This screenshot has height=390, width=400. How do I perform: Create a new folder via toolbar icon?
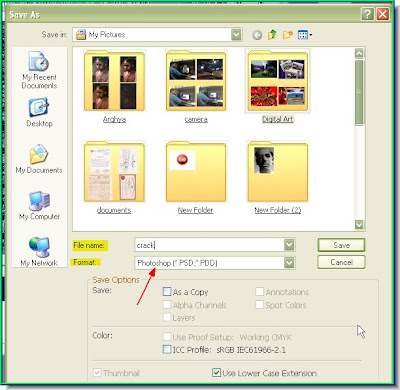click(x=287, y=35)
